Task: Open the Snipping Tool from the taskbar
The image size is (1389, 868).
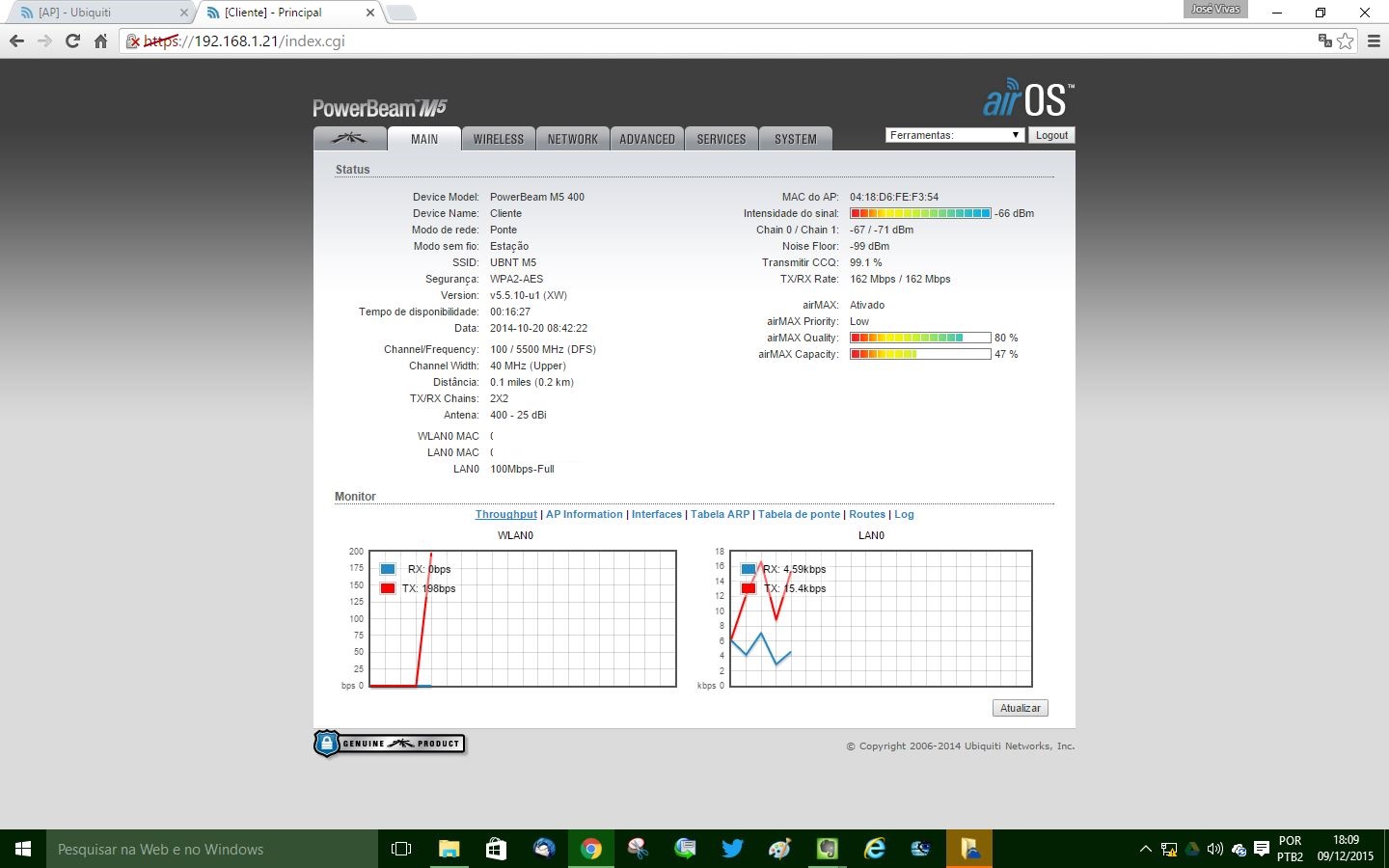Action: coord(639,849)
